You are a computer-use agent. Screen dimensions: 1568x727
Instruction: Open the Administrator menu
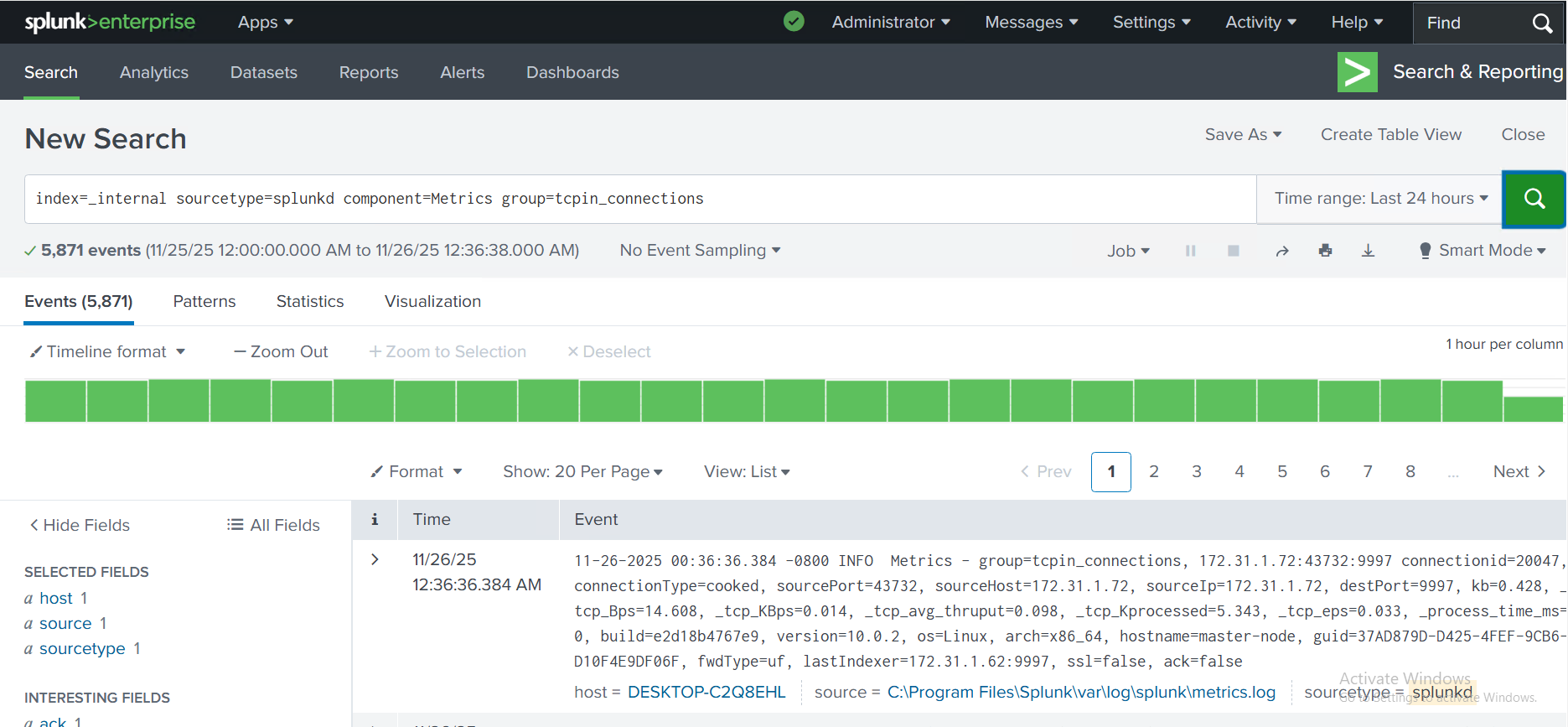891,23
